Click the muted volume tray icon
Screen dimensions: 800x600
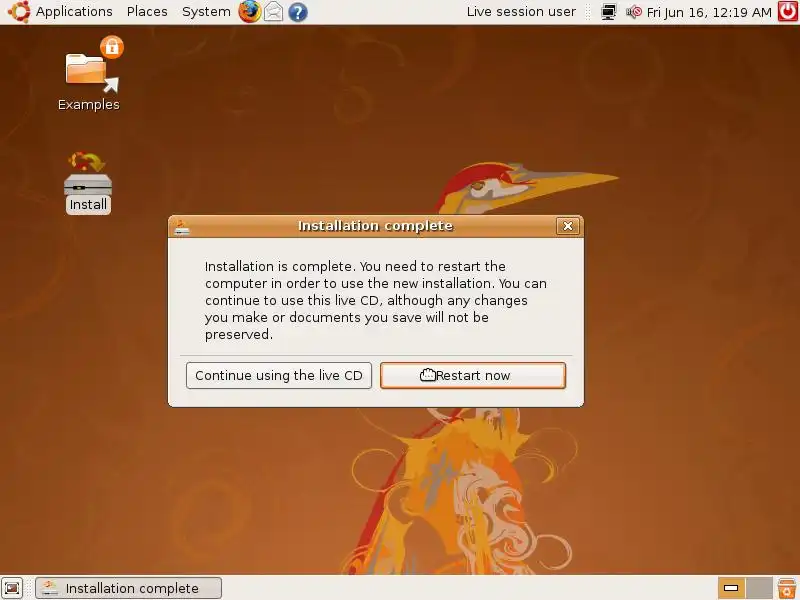pyautogui.click(x=633, y=12)
